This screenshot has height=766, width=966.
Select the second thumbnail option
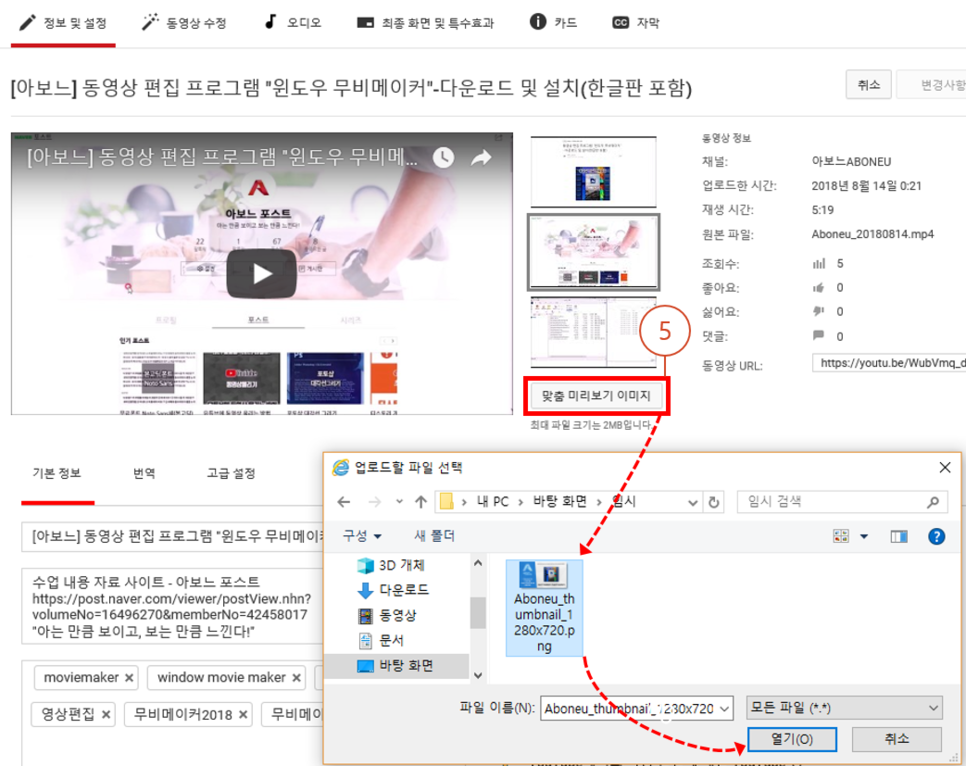point(593,252)
